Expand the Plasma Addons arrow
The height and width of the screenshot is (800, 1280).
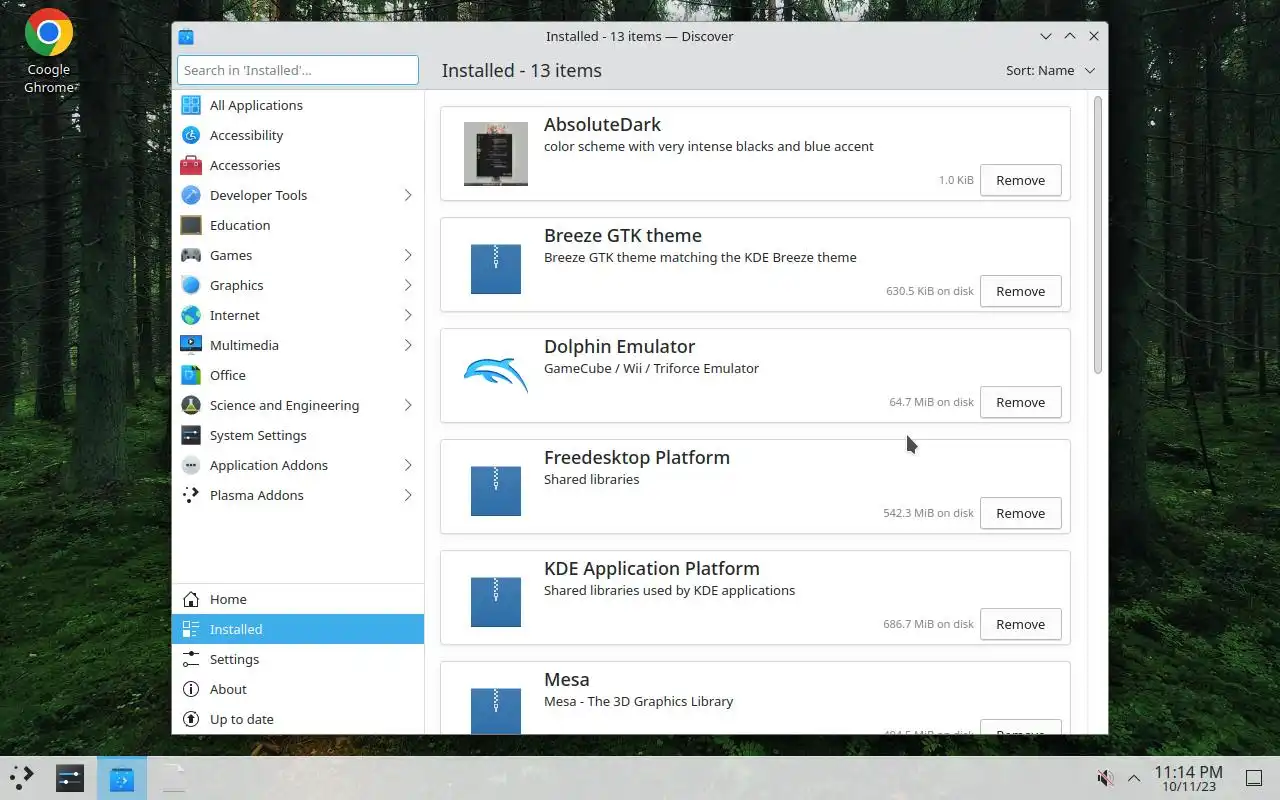(x=408, y=495)
